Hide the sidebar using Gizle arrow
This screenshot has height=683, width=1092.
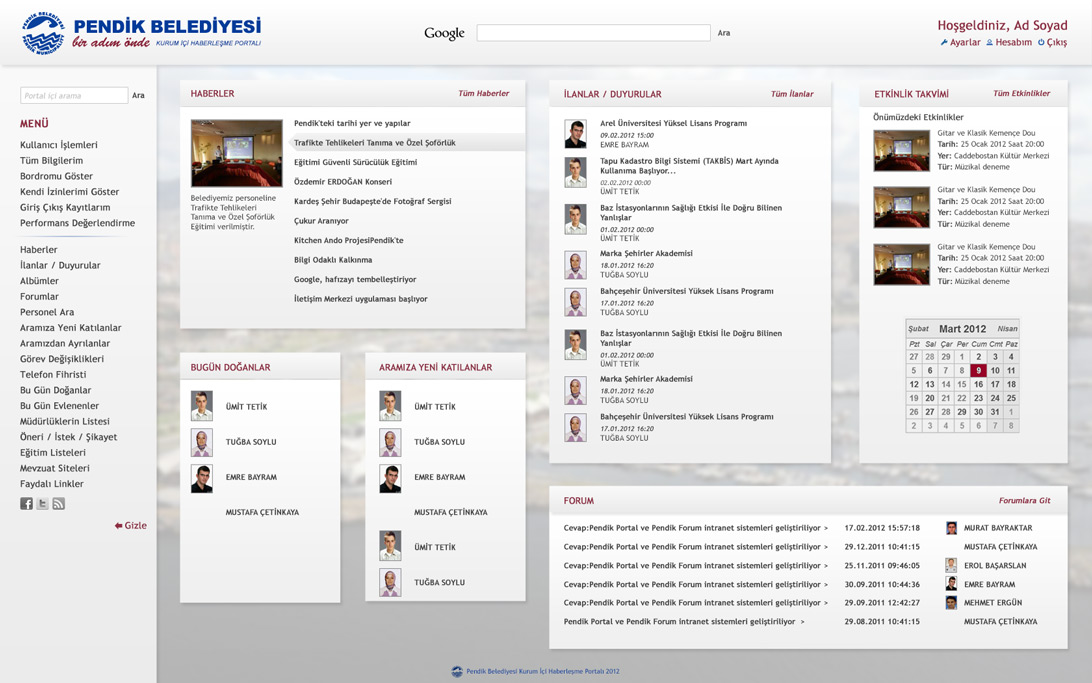pos(130,525)
